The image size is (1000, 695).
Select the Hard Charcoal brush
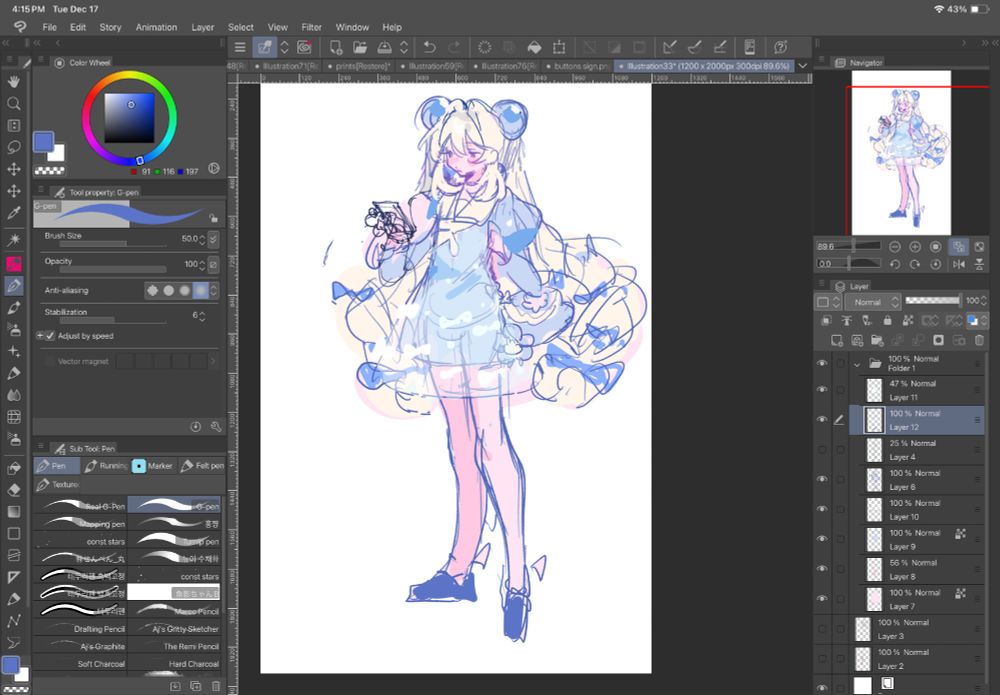click(x=174, y=664)
